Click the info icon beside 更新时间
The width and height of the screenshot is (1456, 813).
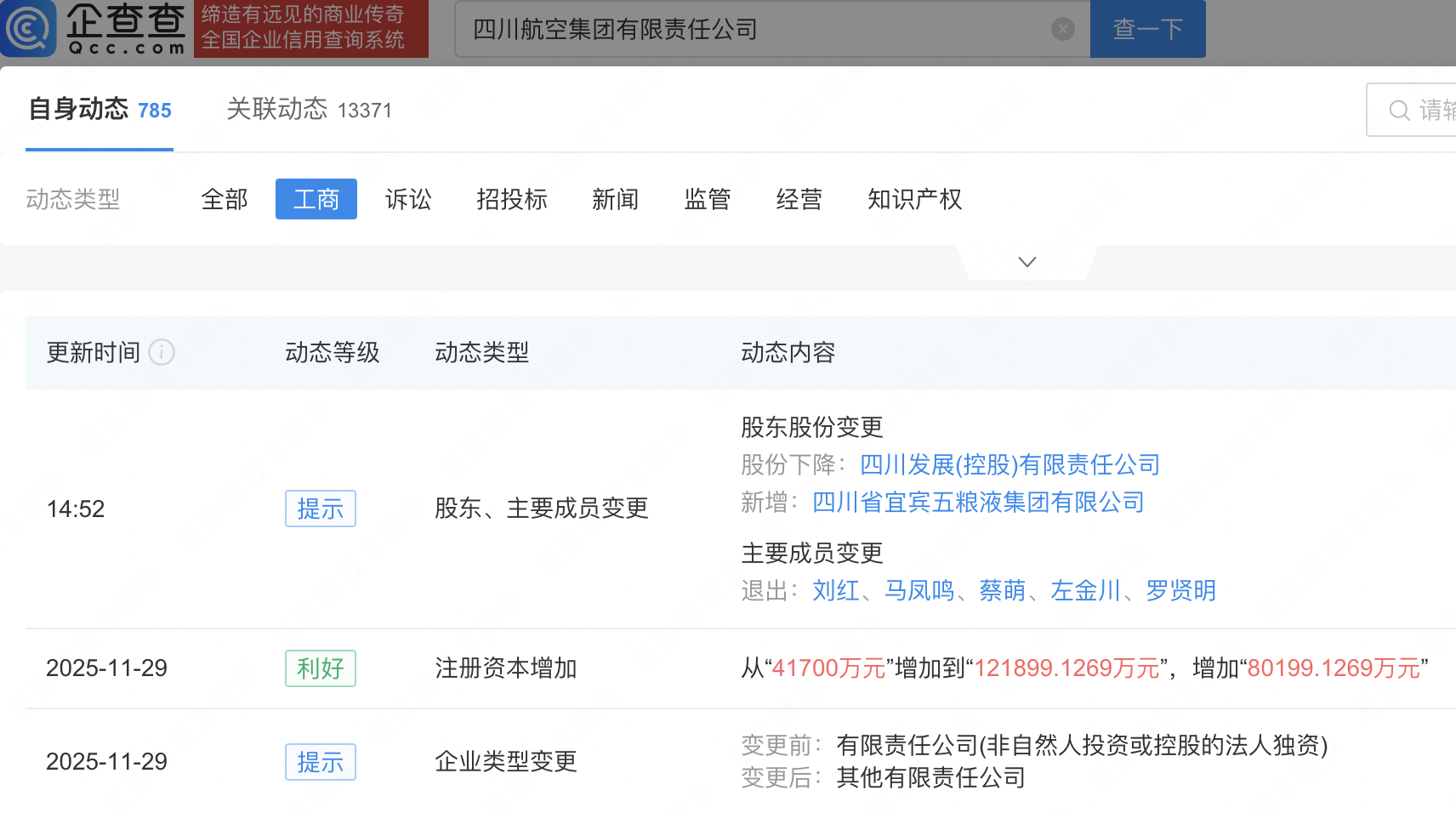pyautogui.click(x=162, y=352)
